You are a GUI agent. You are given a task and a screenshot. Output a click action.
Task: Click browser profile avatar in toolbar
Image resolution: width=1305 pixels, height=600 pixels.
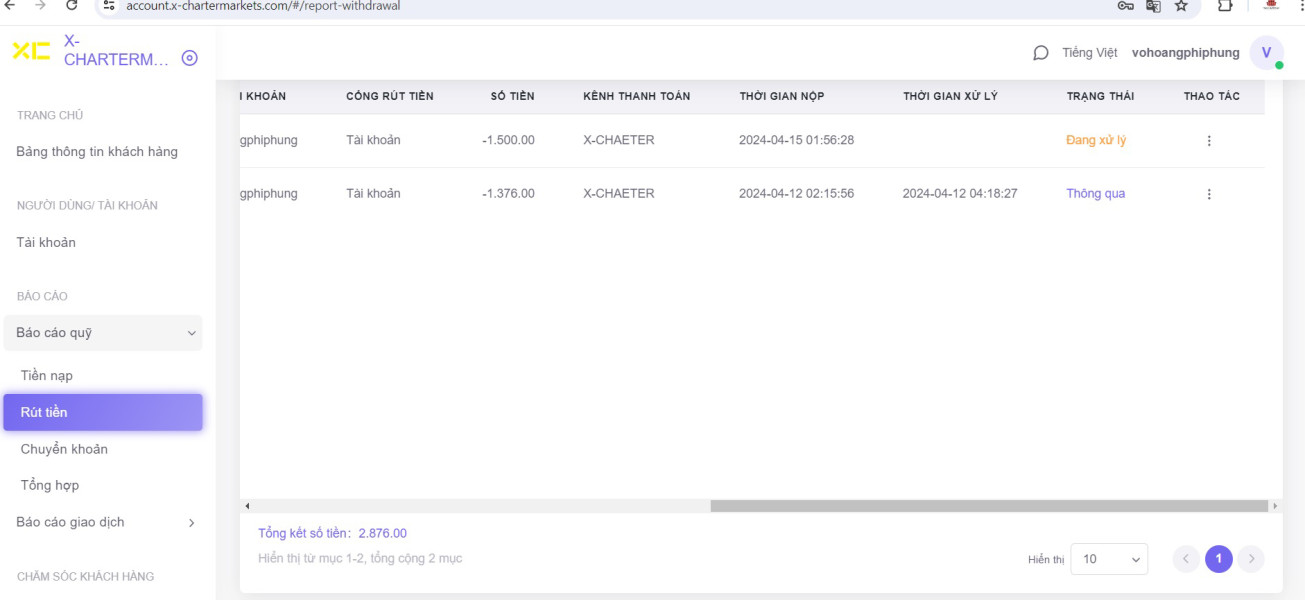[1271, 5]
